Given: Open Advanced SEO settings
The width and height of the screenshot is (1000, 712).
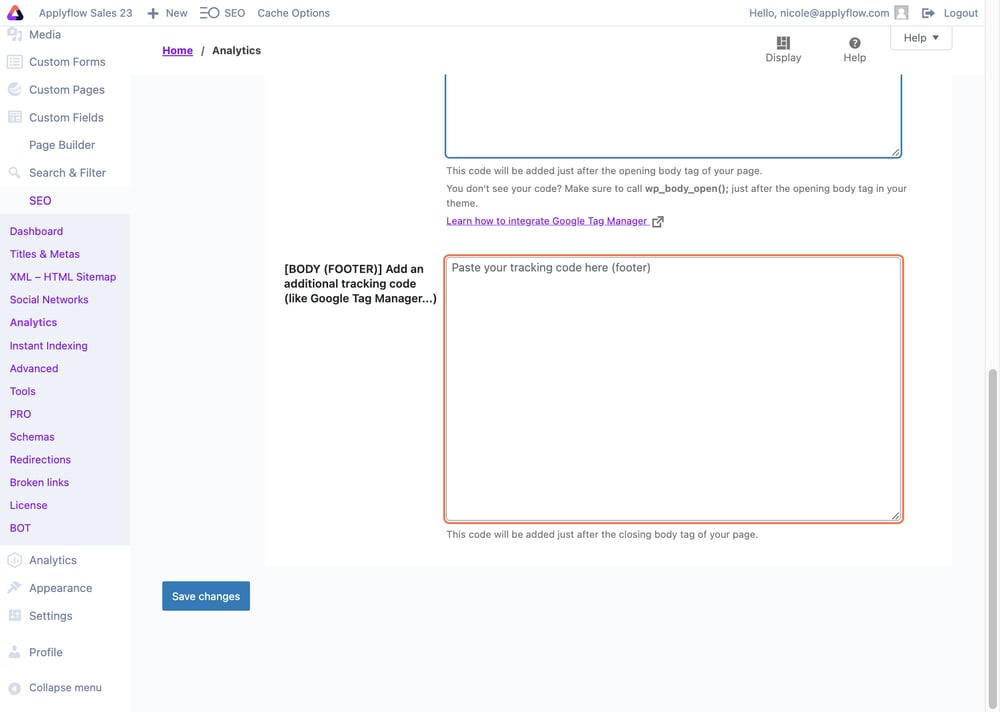Looking at the screenshot, I should [34, 368].
